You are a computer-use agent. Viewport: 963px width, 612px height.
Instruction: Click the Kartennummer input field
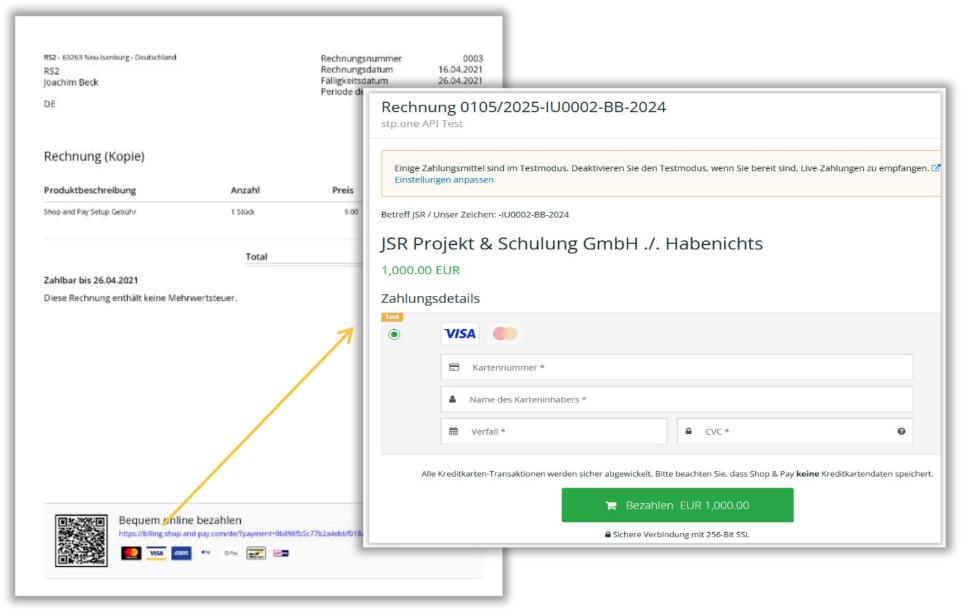pos(677,367)
